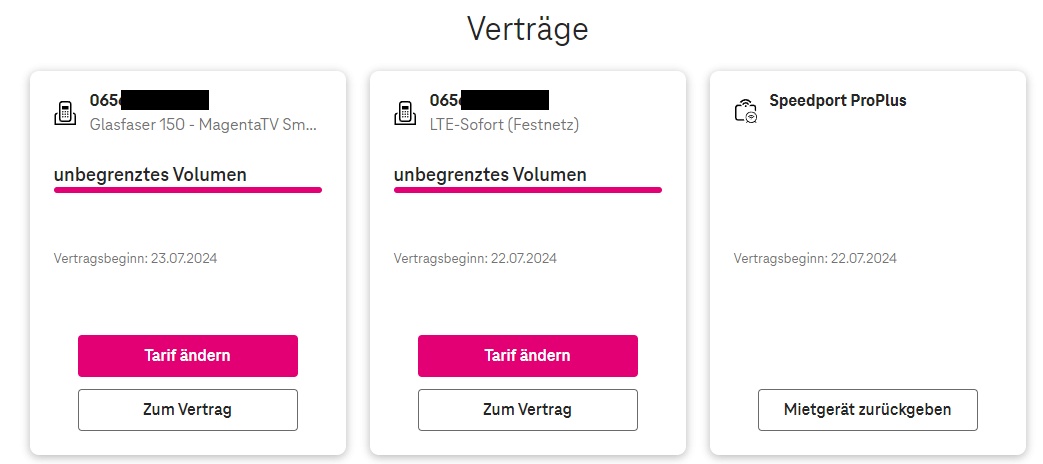Image resolution: width=1043 pixels, height=464 pixels.
Task: Click the redacted phone number on Glasfaser card
Action: (150, 100)
